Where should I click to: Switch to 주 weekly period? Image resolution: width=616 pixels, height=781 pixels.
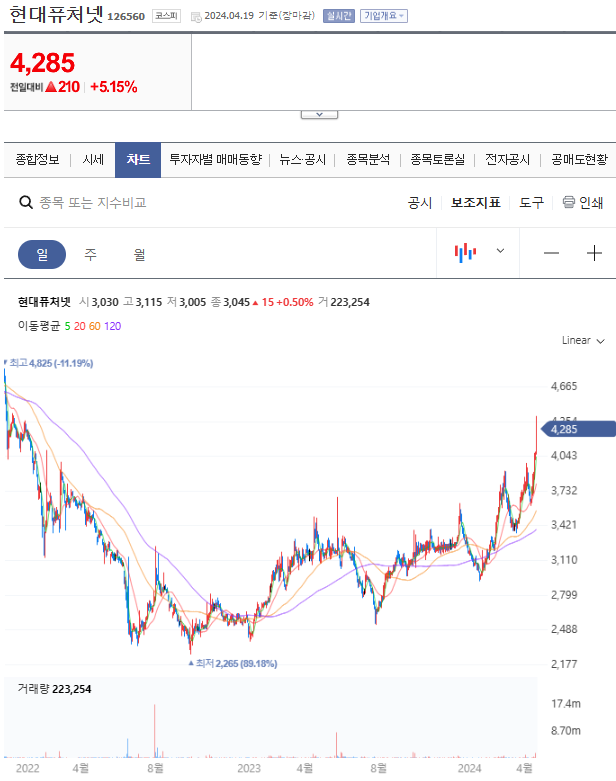point(90,255)
